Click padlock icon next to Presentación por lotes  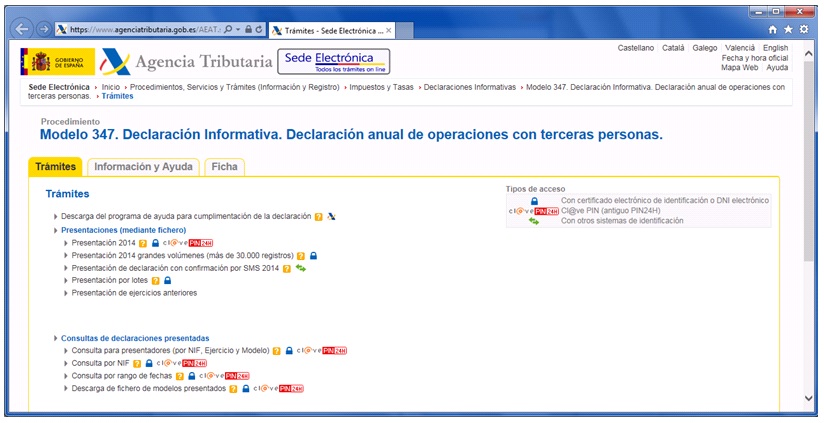click(168, 281)
